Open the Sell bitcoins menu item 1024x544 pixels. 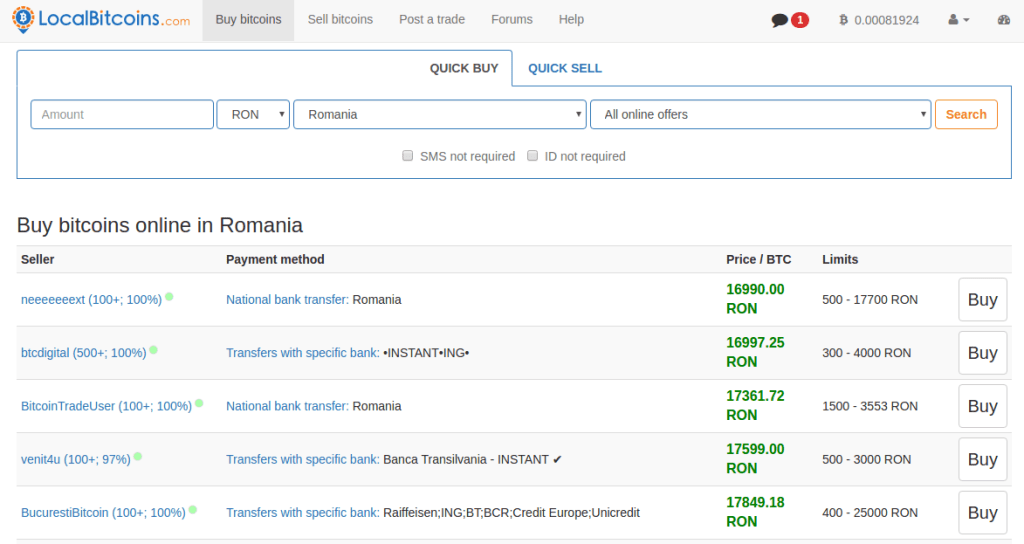pos(340,20)
